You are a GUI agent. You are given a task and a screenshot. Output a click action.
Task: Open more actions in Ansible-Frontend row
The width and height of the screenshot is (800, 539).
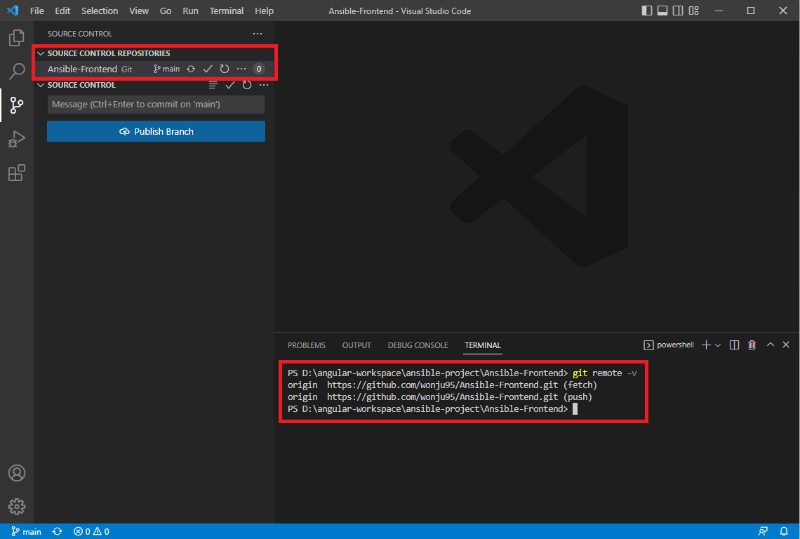coord(241,69)
